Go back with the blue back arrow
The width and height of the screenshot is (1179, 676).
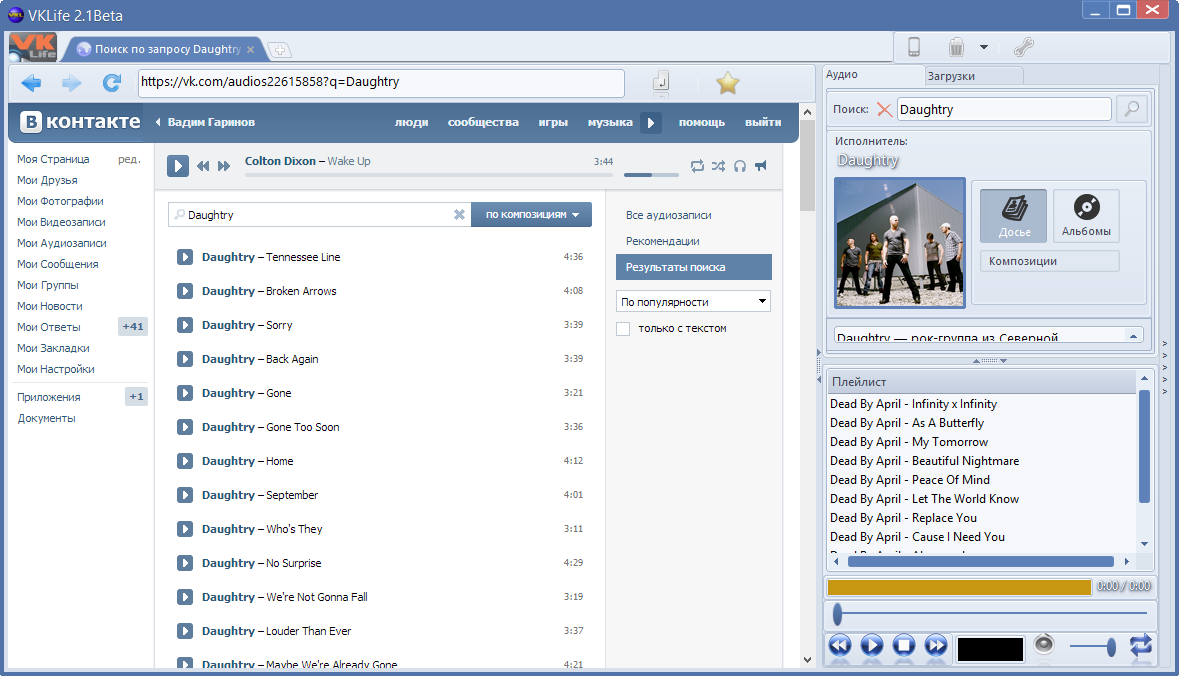pos(32,83)
